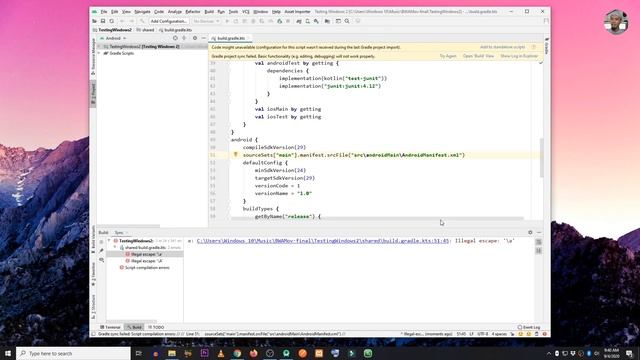Open the Windows Start menu
This screenshot has width=640, height=360.
pyautogui.click(x=8, y=353)
